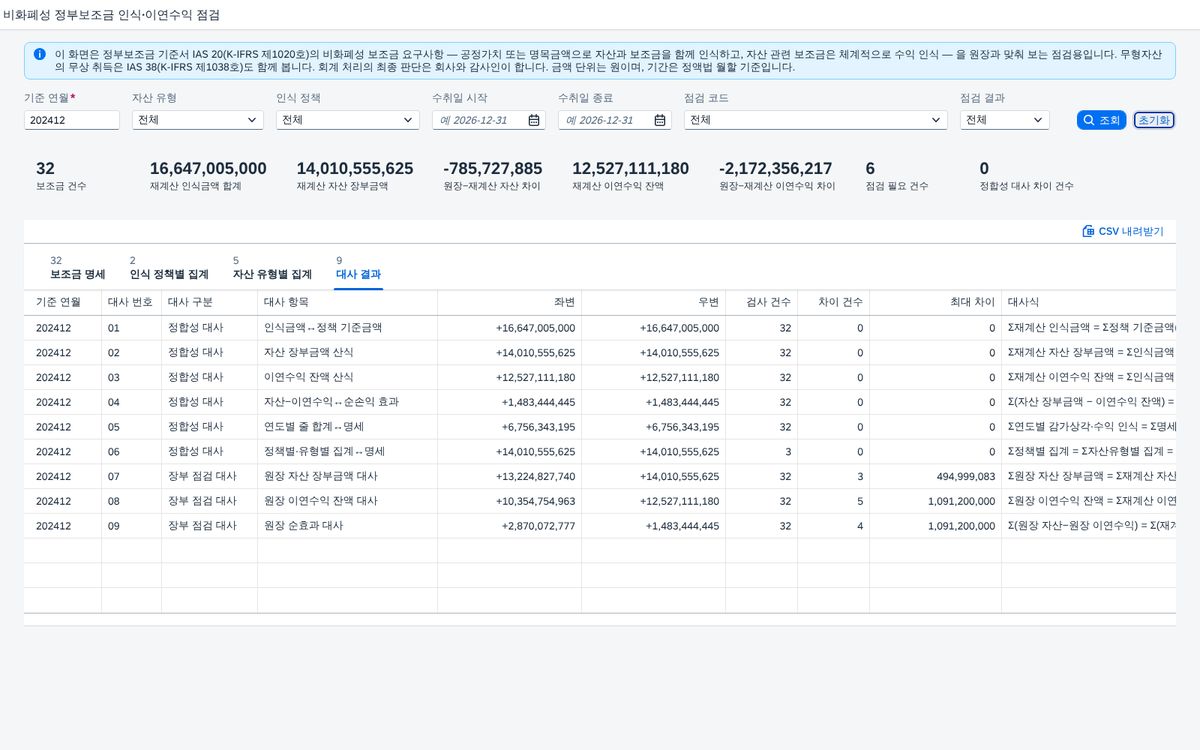1200x750 pixels.
Task: Download results with CSV 내려받기
Action: pyautogui.click(x=1123, y=231)
